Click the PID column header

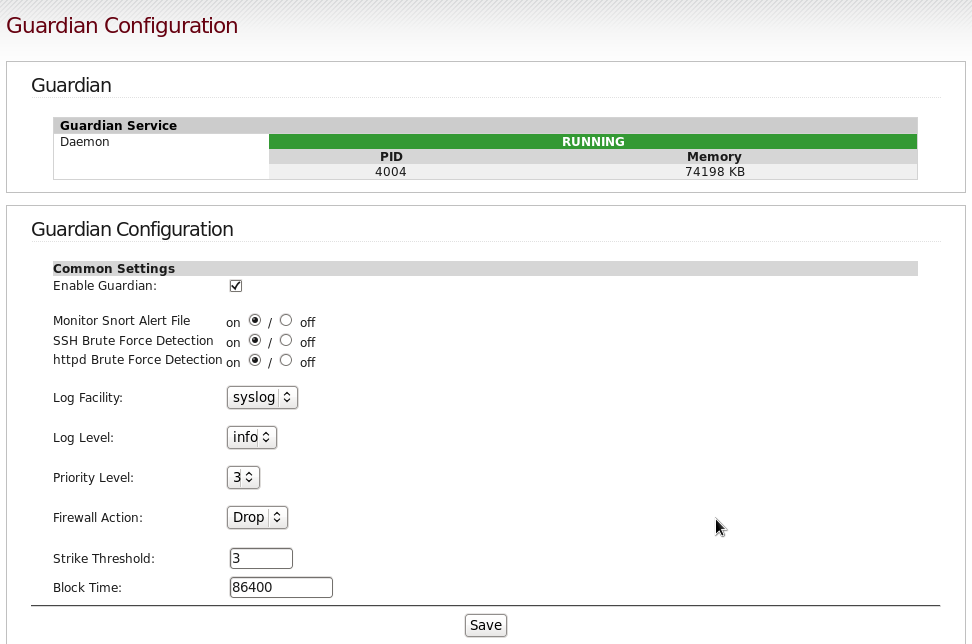coord(391,157)
